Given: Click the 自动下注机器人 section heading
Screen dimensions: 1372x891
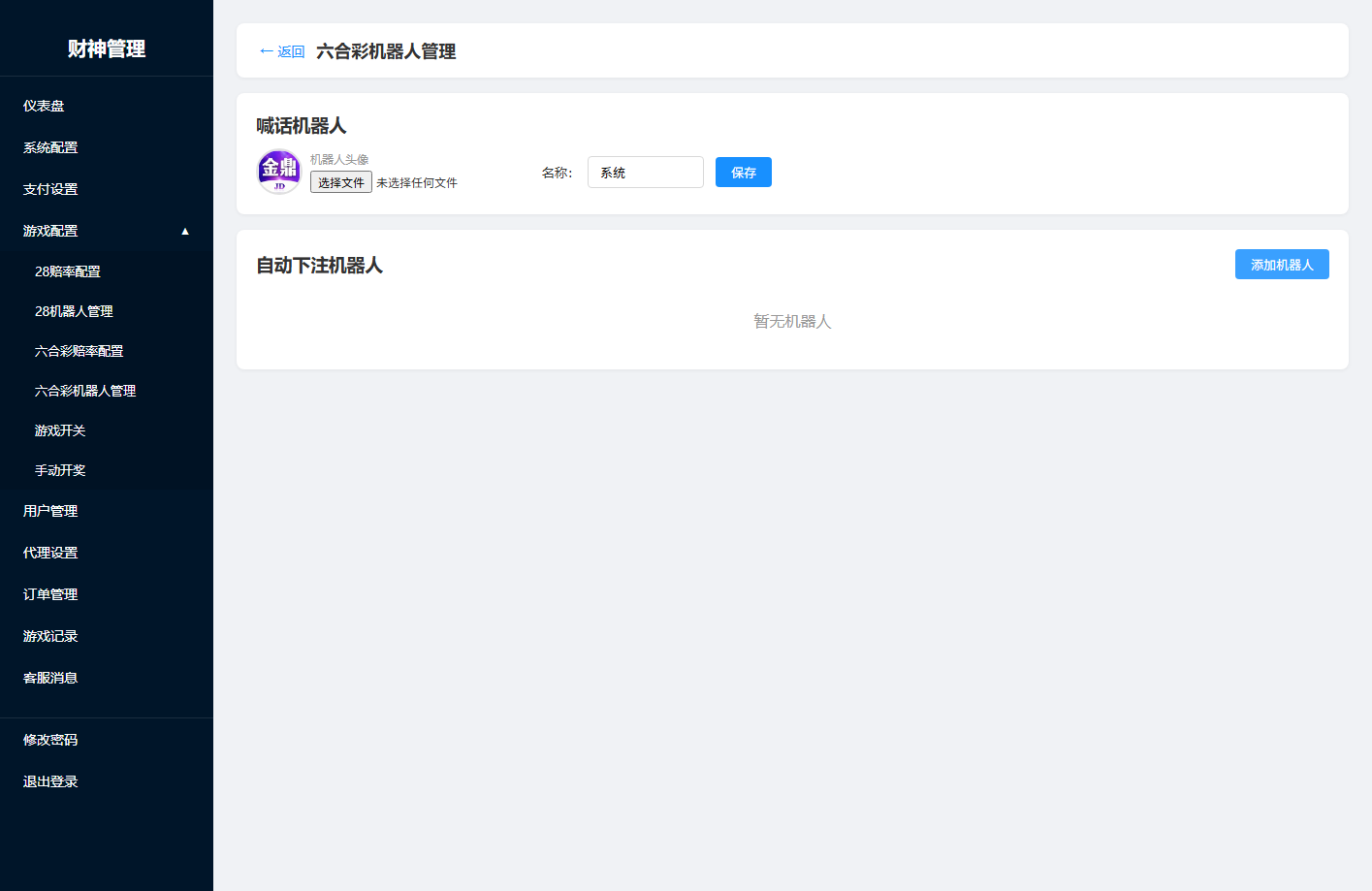Looking at the screenshot, I should (x=320, y=266).
